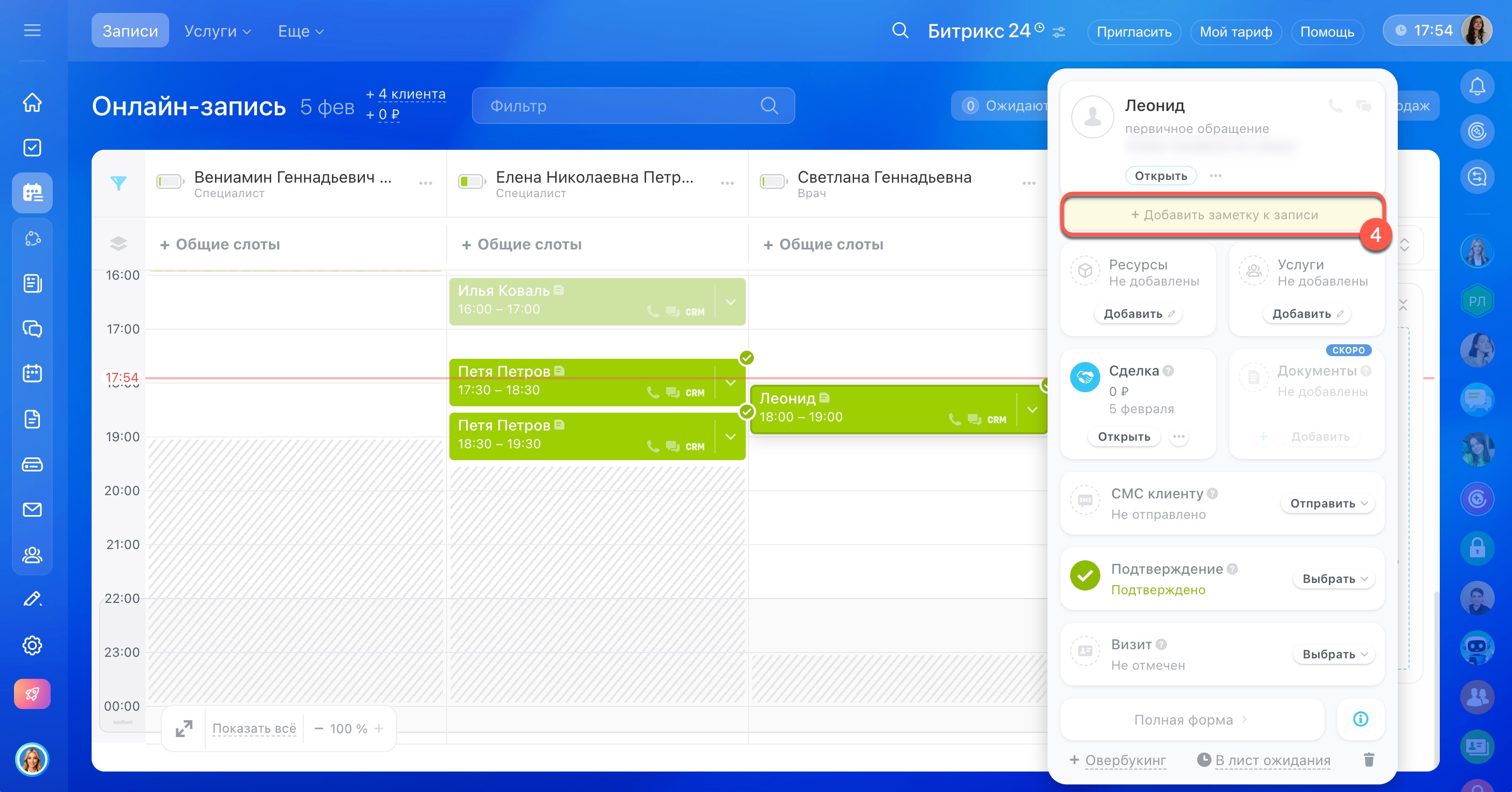Open the СМС клиенту Отправить dropdown

coord(1328,503)
